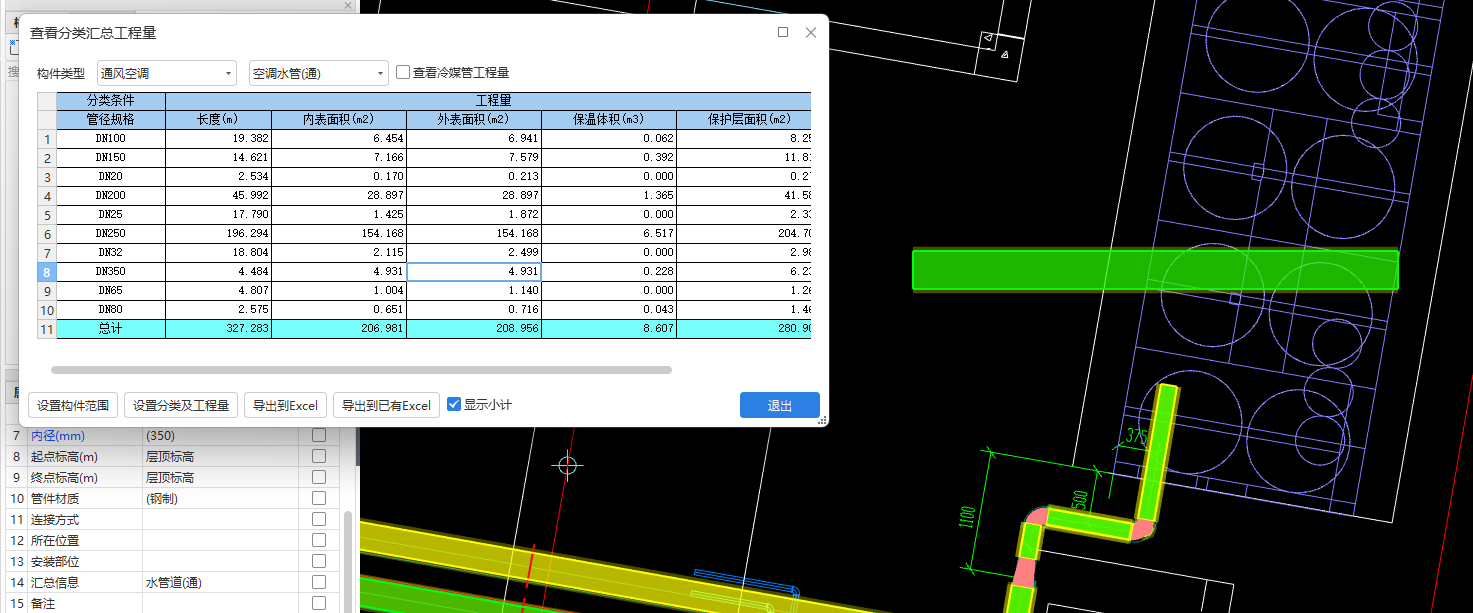The height and width of the screenshot is (613, 1473).
Task: Click insulation volume 6.517 cell
Action: [609, 233]
